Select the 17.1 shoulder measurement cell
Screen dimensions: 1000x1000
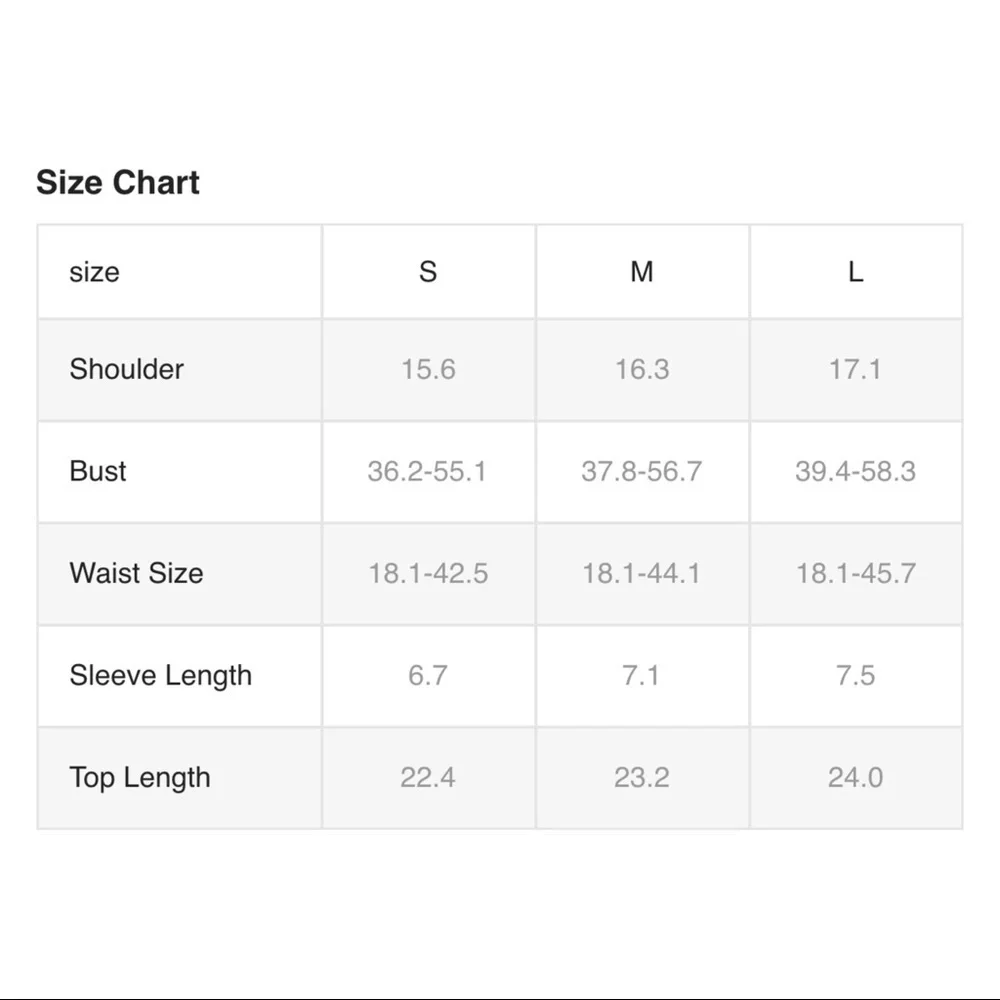click(x=855, y=369)
